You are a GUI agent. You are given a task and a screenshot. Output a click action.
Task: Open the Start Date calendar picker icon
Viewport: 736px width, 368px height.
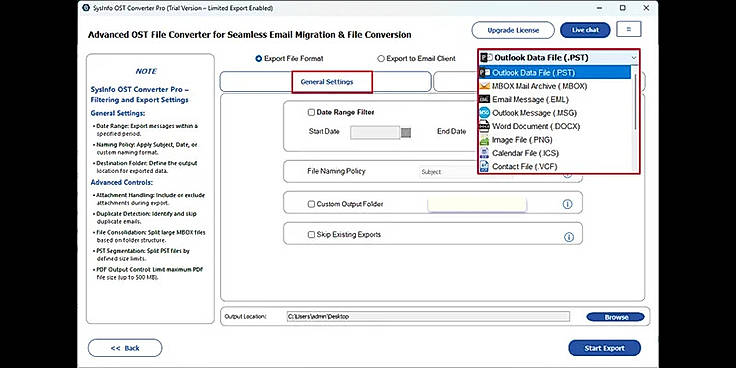click(x=406, y=133)
